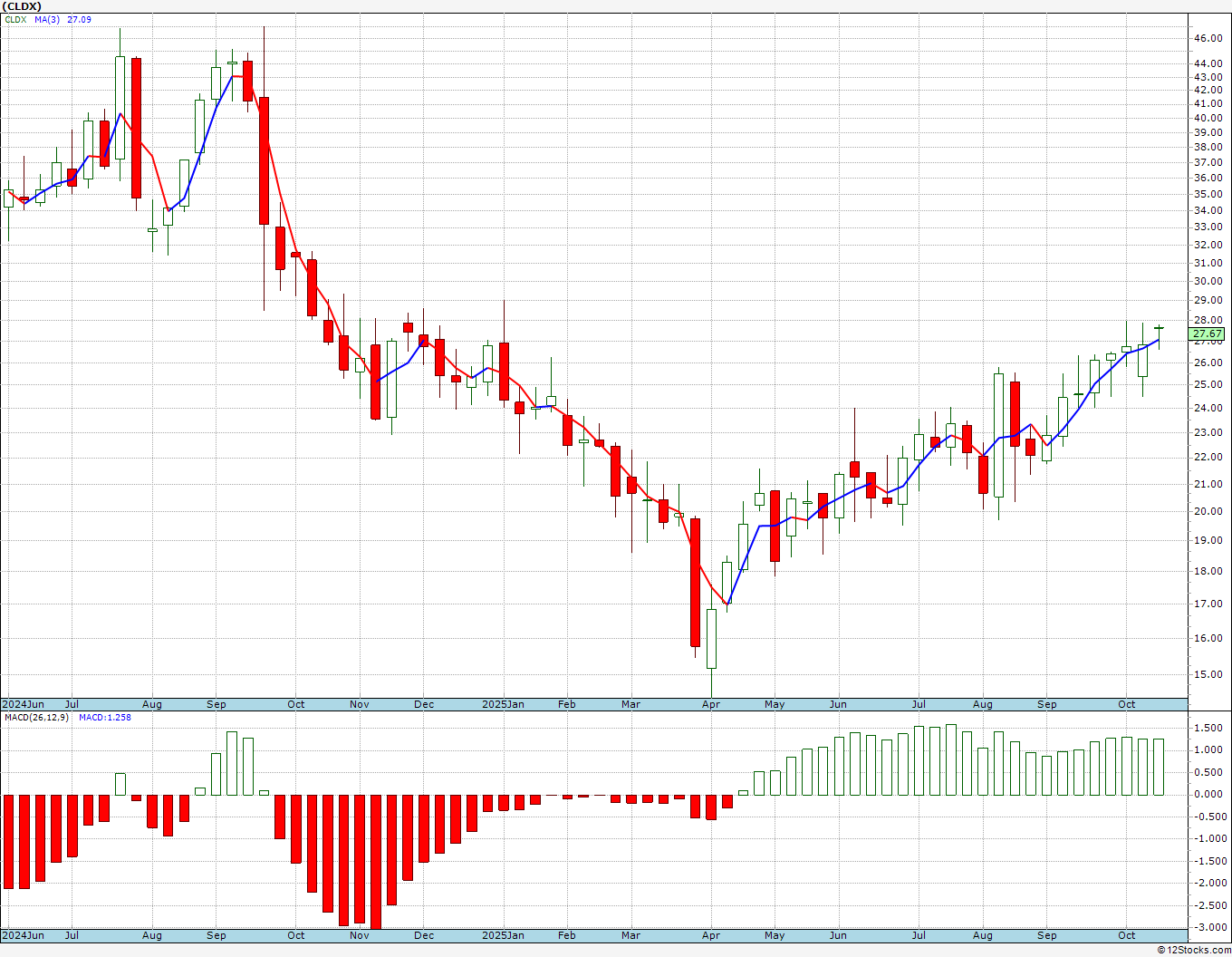Image resolution: width=1232 pixels, height=957 pixels.
Task: Click the 15.00 price axis label
Action: [x=1208, y=674]
